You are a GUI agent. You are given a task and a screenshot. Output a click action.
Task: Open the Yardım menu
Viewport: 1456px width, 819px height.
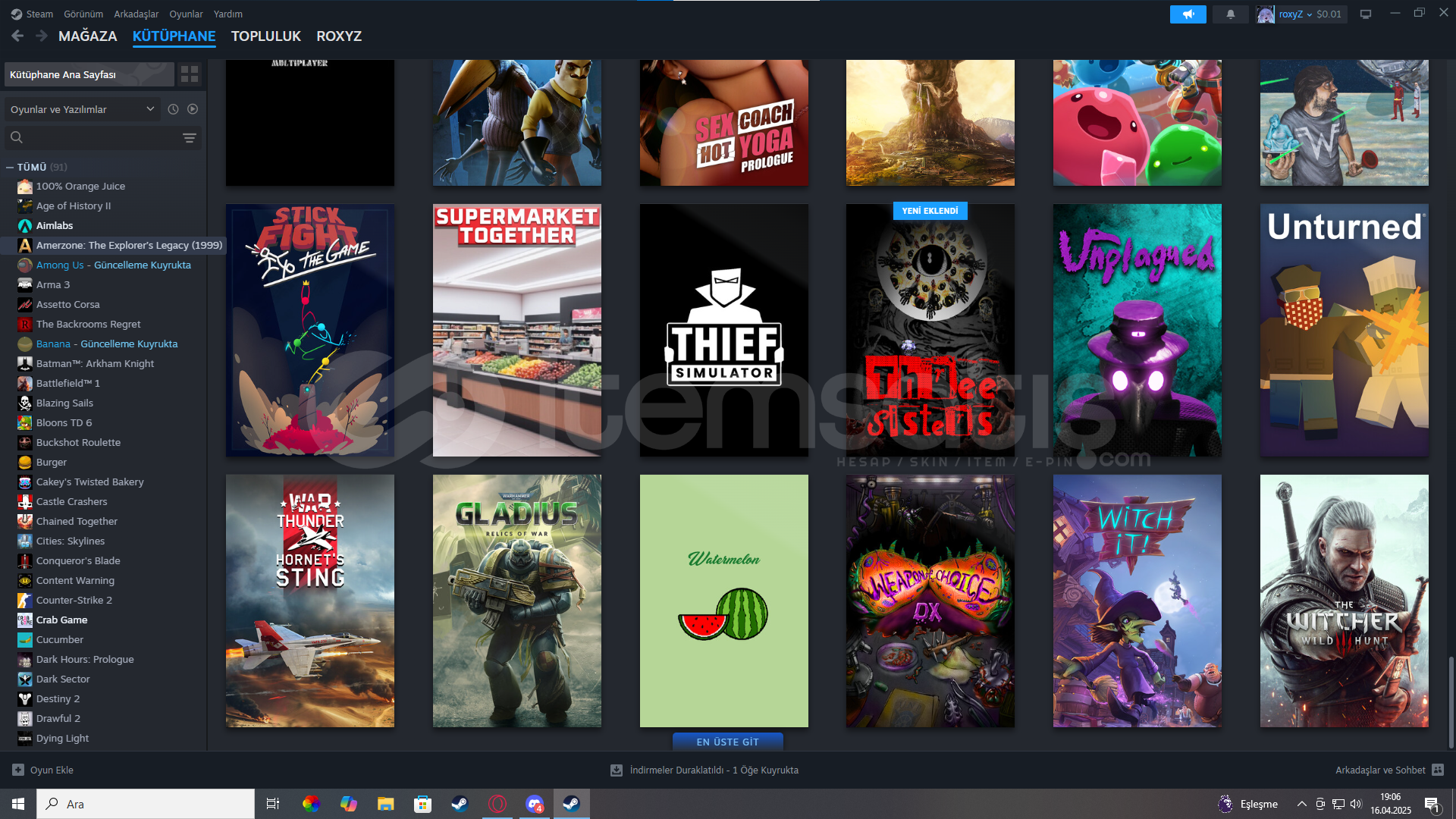click(228, 14)
